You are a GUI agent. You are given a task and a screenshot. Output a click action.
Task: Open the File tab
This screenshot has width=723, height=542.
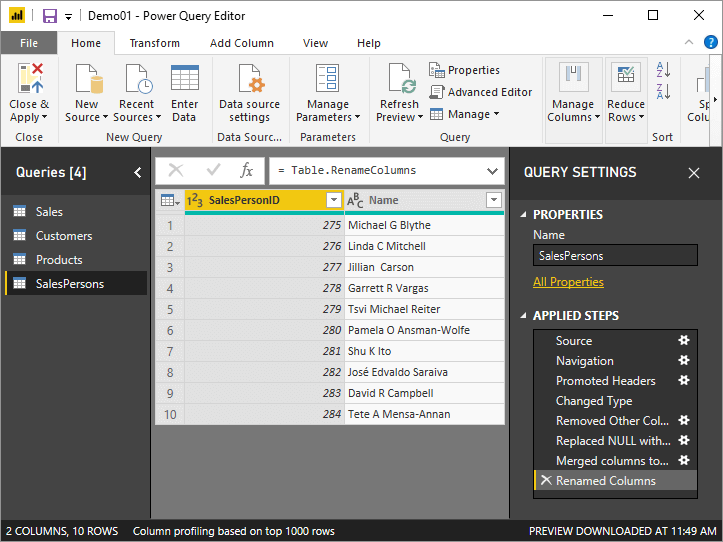pos(29,43)
